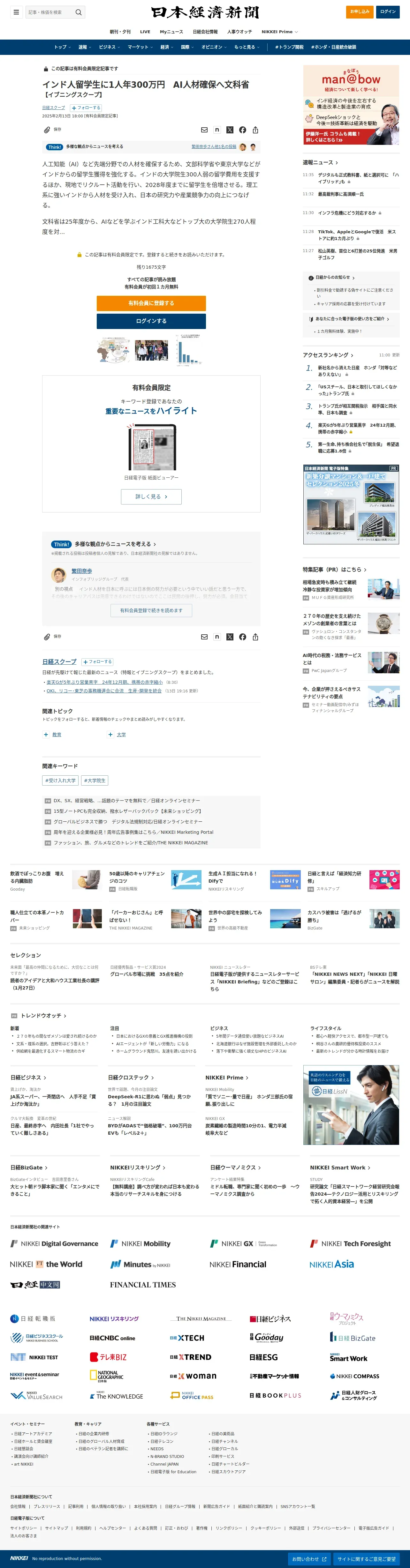Expand the トップ navigation dropdown
The image size is (410, 1568).
tap(62, 47)
